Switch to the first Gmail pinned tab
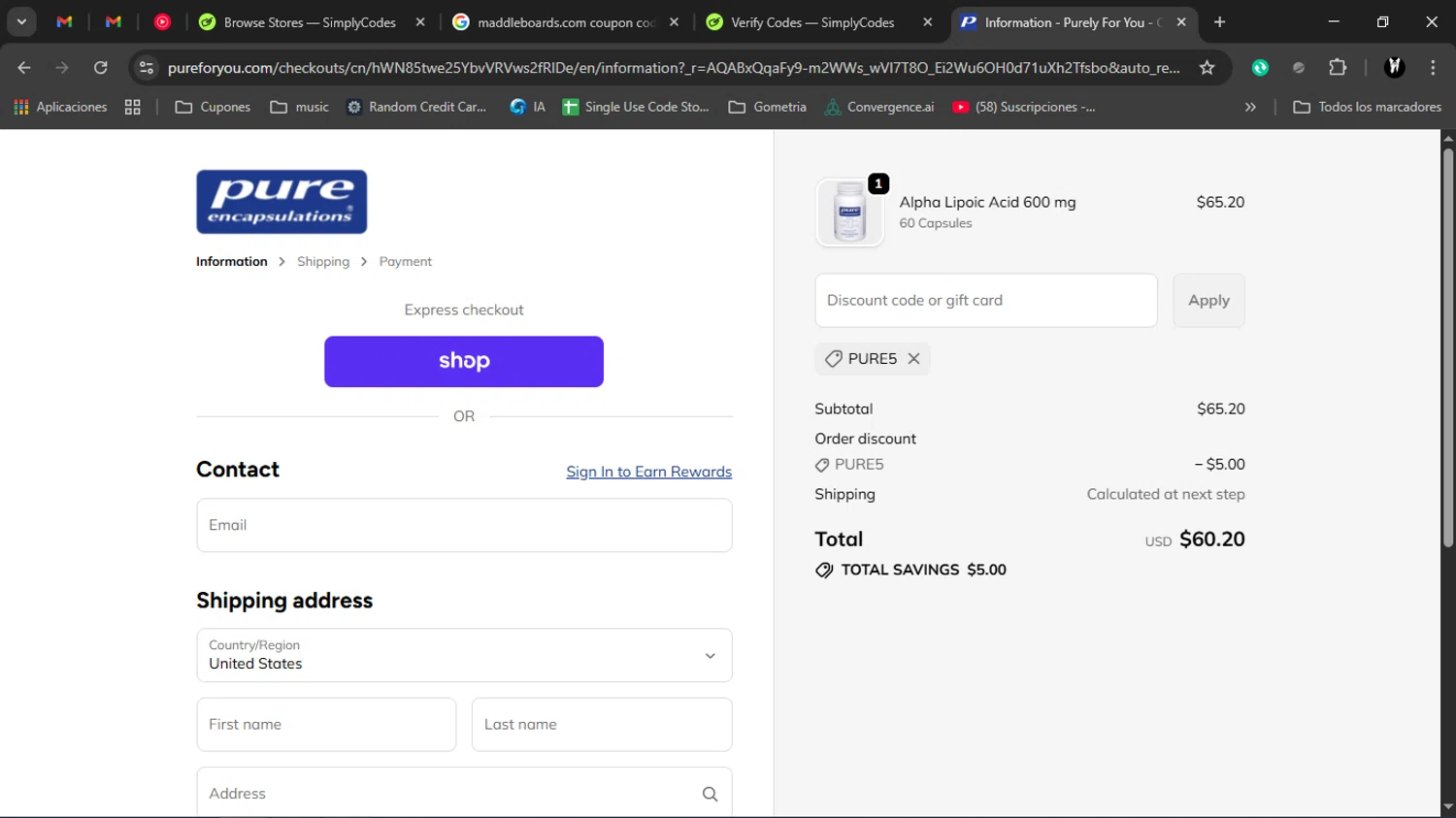This screenshot has width=1456, height=818. (64, 21)
